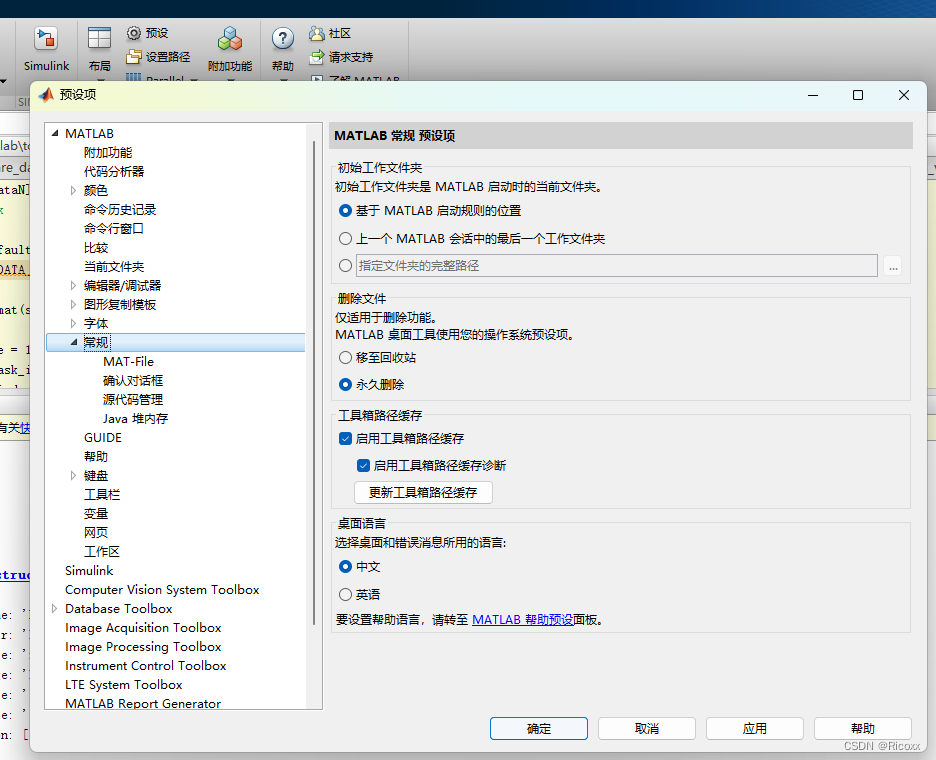This screenshot has height=760, width=936.
Task: Toggle 启用工具箱路径缓存诊断 checkbox
Action: (x=363, y=466)
